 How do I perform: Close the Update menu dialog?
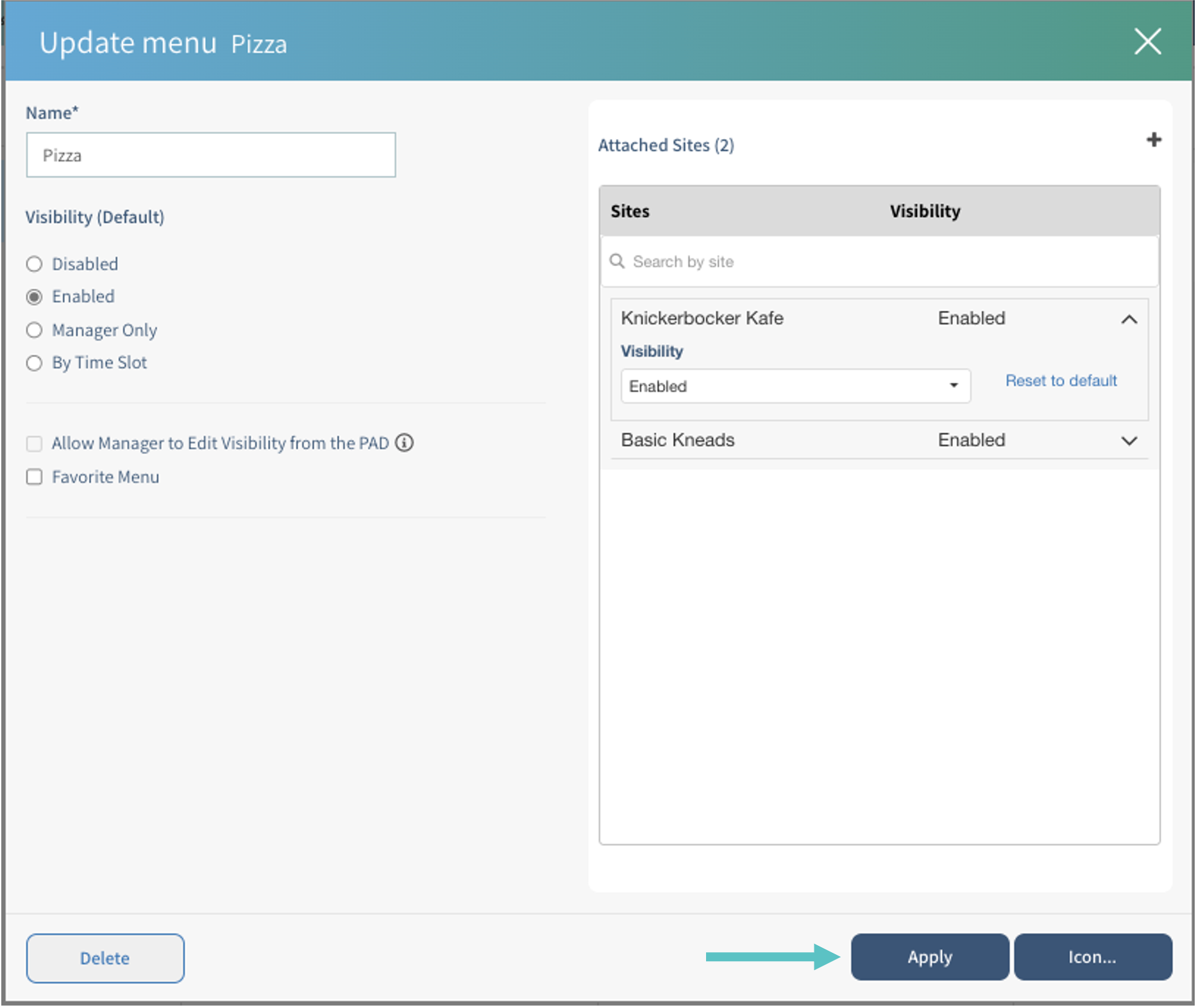pos(1147,42)
